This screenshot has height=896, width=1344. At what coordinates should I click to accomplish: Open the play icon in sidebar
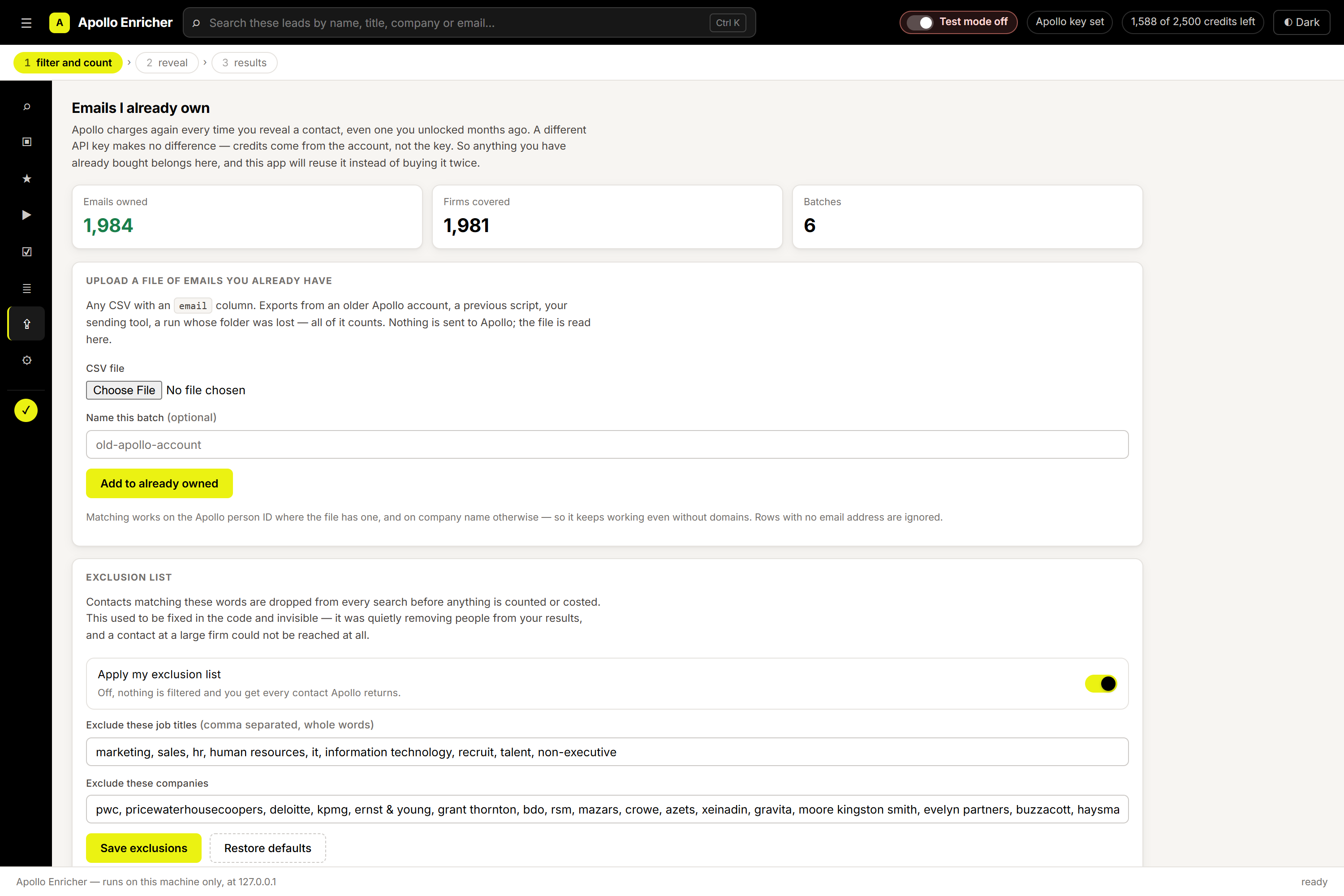point(26,215)
